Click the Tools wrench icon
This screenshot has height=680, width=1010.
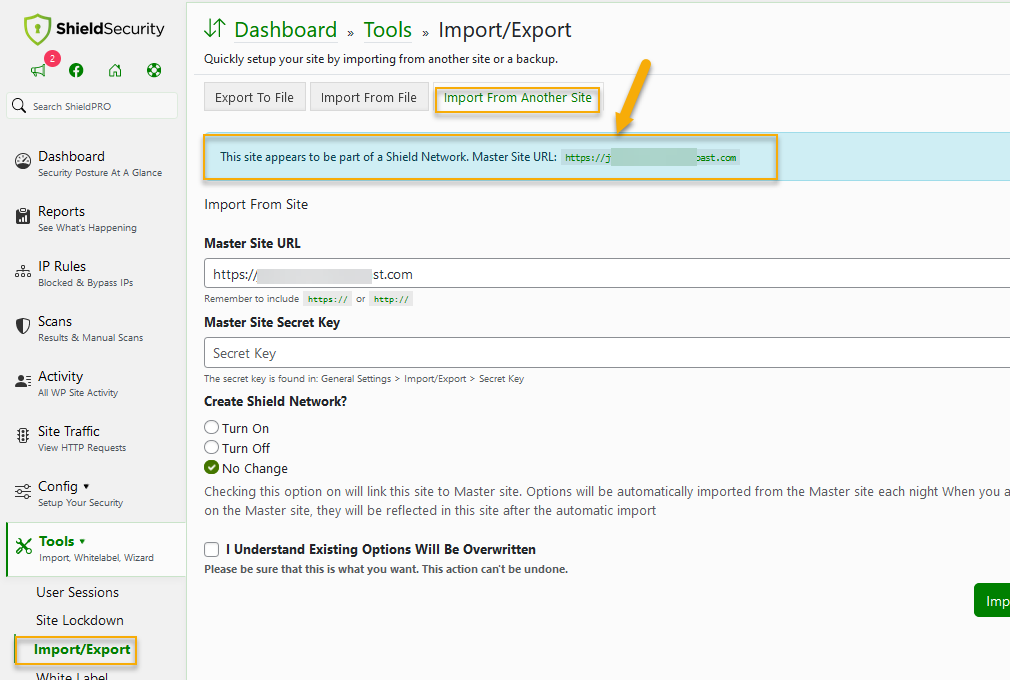(24, 546)
